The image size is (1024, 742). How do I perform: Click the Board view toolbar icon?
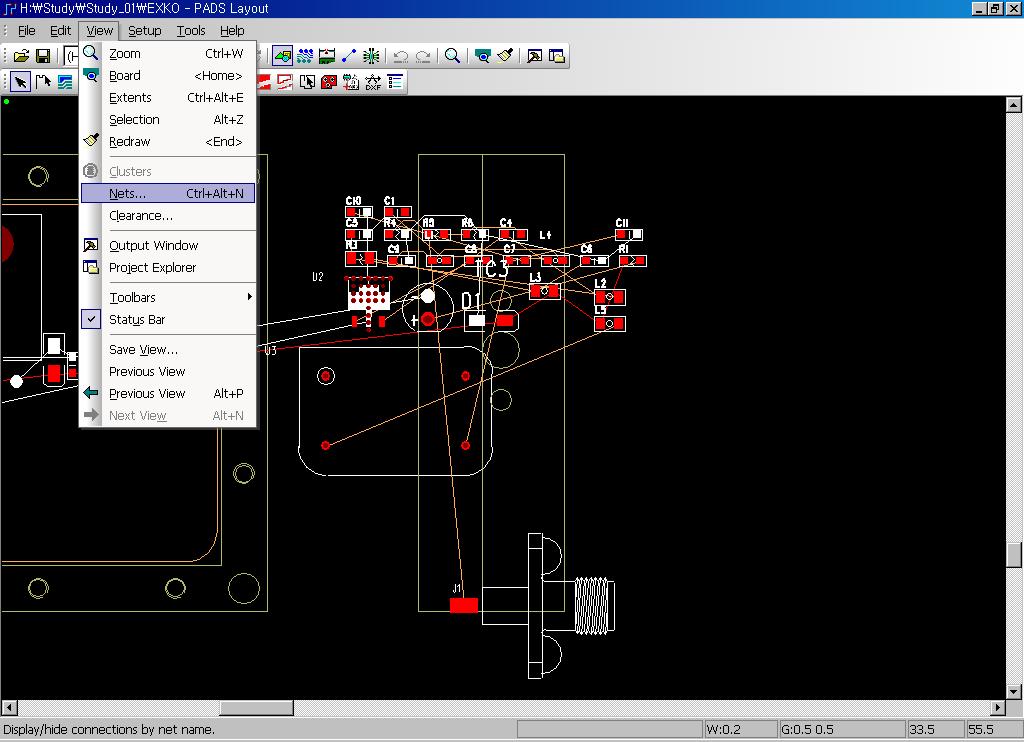(483, 56)
